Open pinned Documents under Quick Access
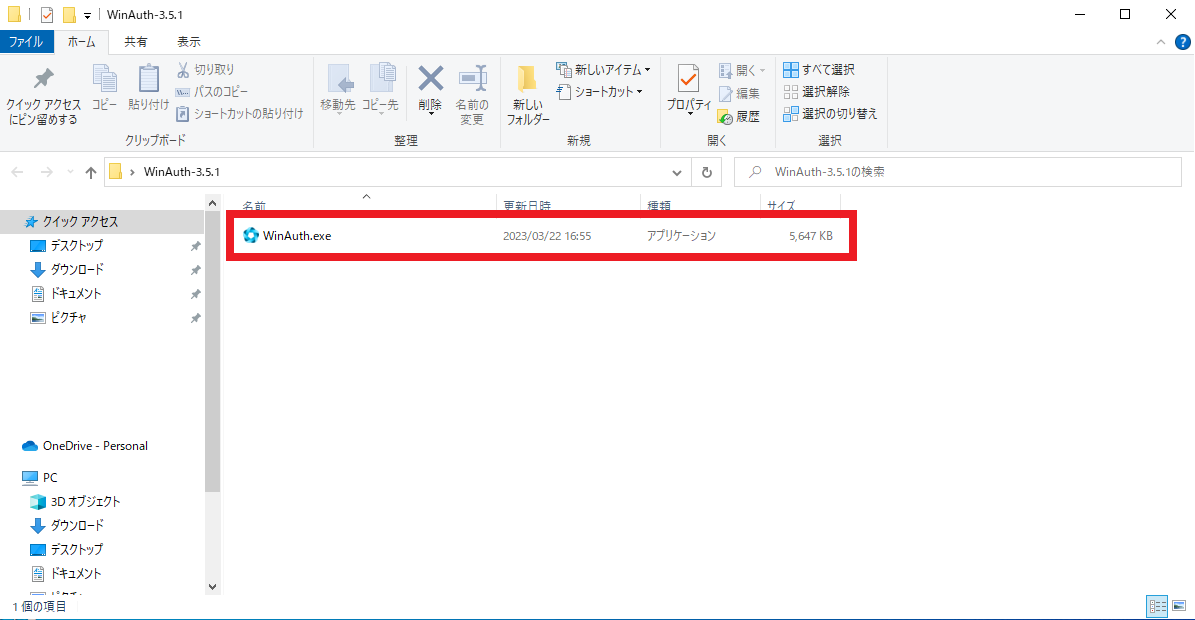Viewport: 1195px width, 620px height. (75, 293)
